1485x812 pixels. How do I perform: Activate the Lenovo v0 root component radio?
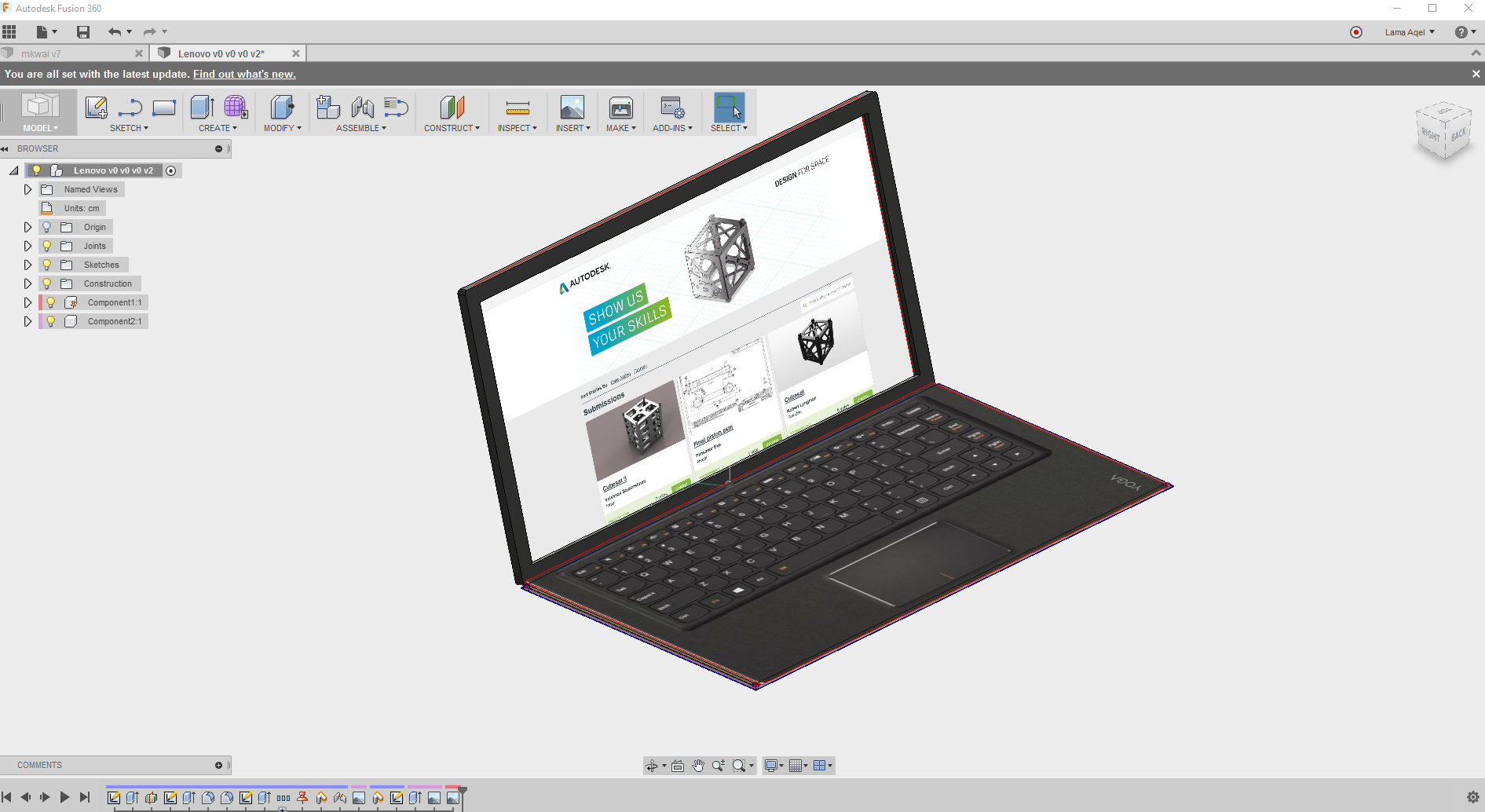point(171,170)
